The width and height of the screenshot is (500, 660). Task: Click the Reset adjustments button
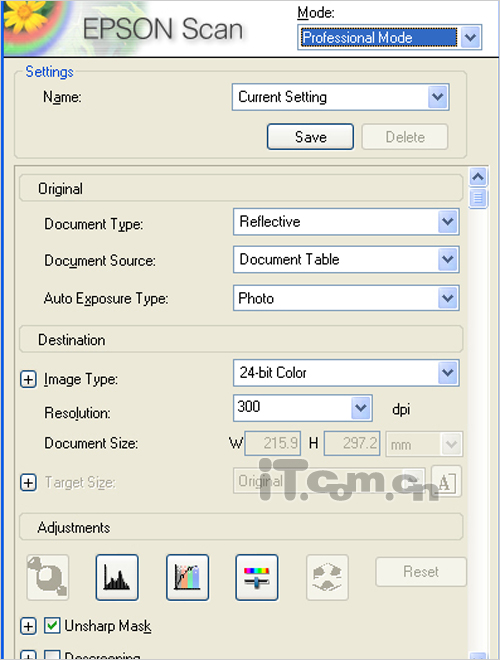point(421,572)
